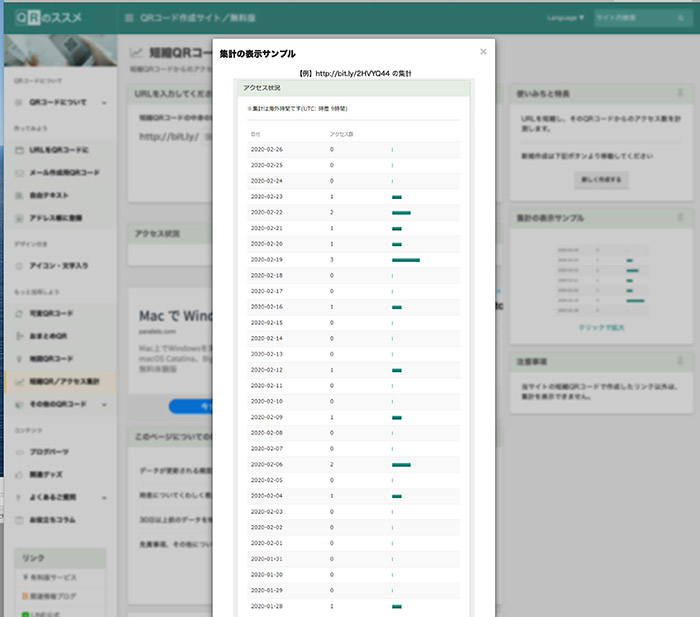Click the 2020-02-16 date cell

point(267,307)
